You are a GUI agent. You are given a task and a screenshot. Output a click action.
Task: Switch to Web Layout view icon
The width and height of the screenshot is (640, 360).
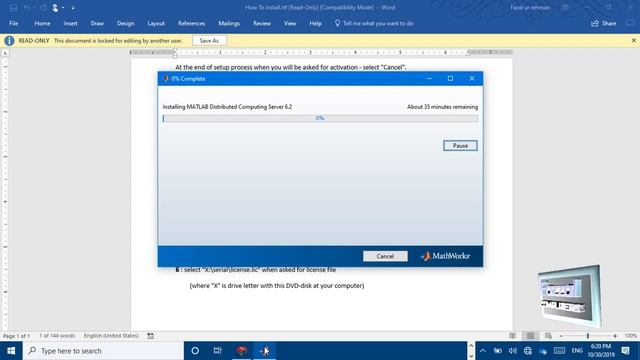[x=548, y=336]
